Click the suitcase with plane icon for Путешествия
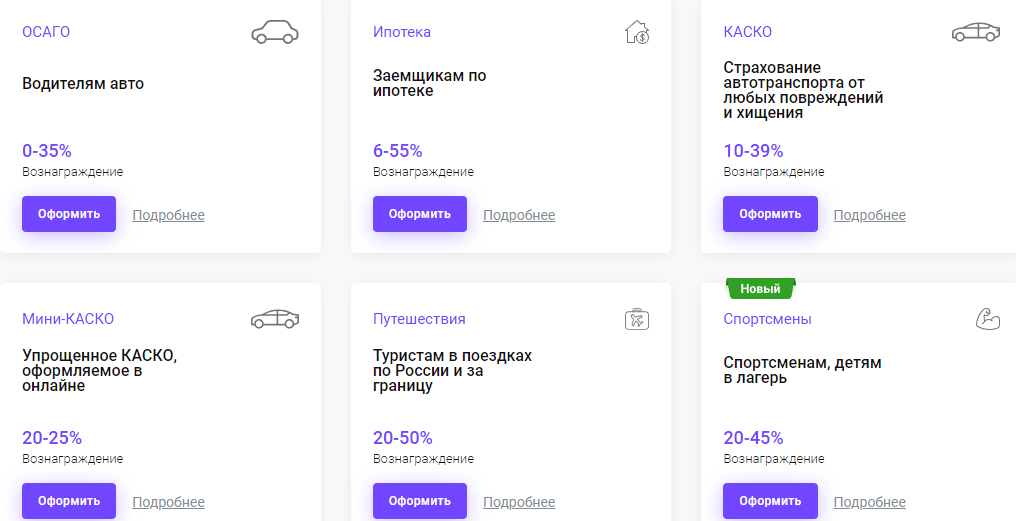The image size is (1016, 521). click(x=637, y=319)
